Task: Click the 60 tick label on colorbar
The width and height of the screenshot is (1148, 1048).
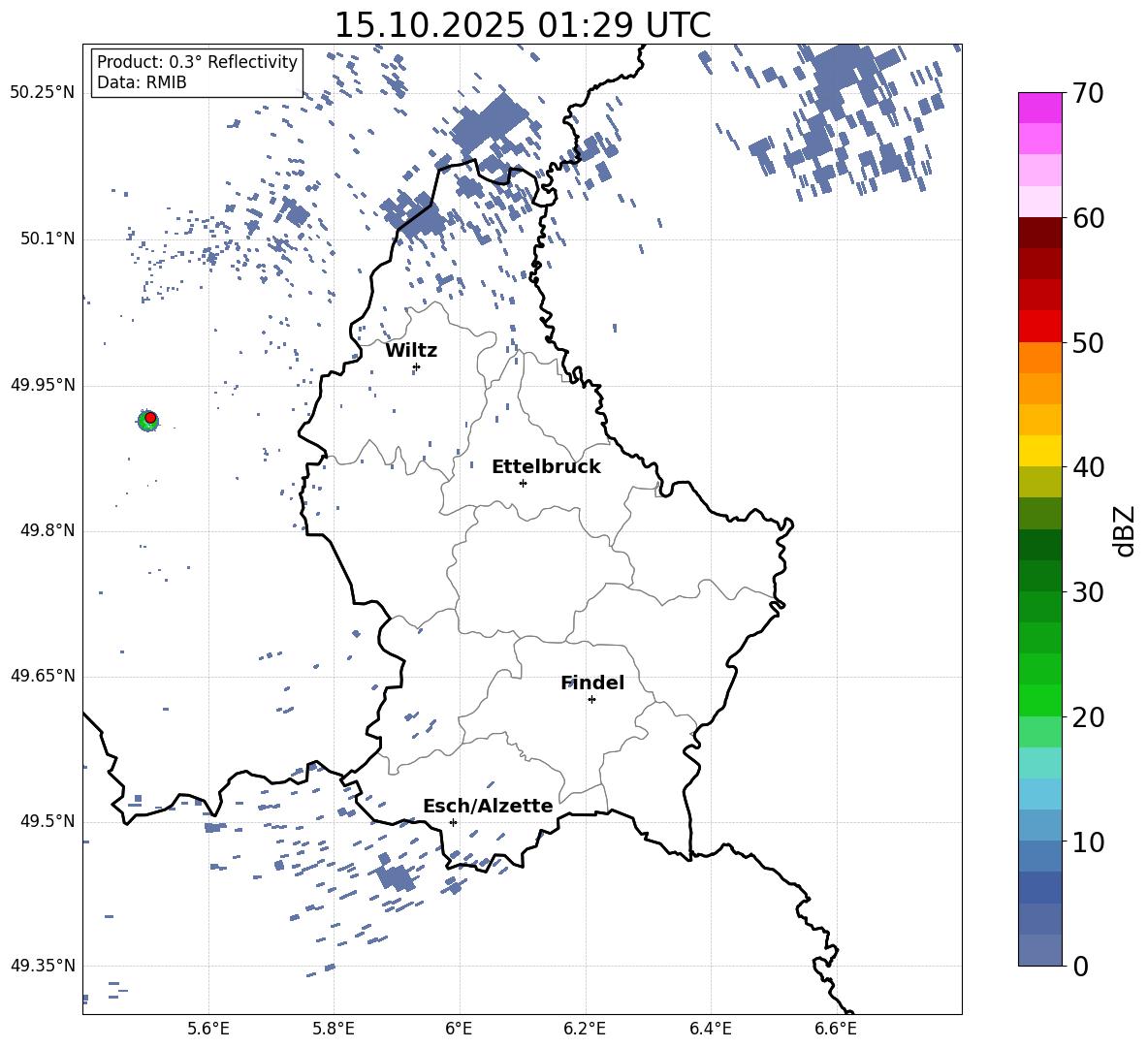Action: click(x=1087, y=218)
